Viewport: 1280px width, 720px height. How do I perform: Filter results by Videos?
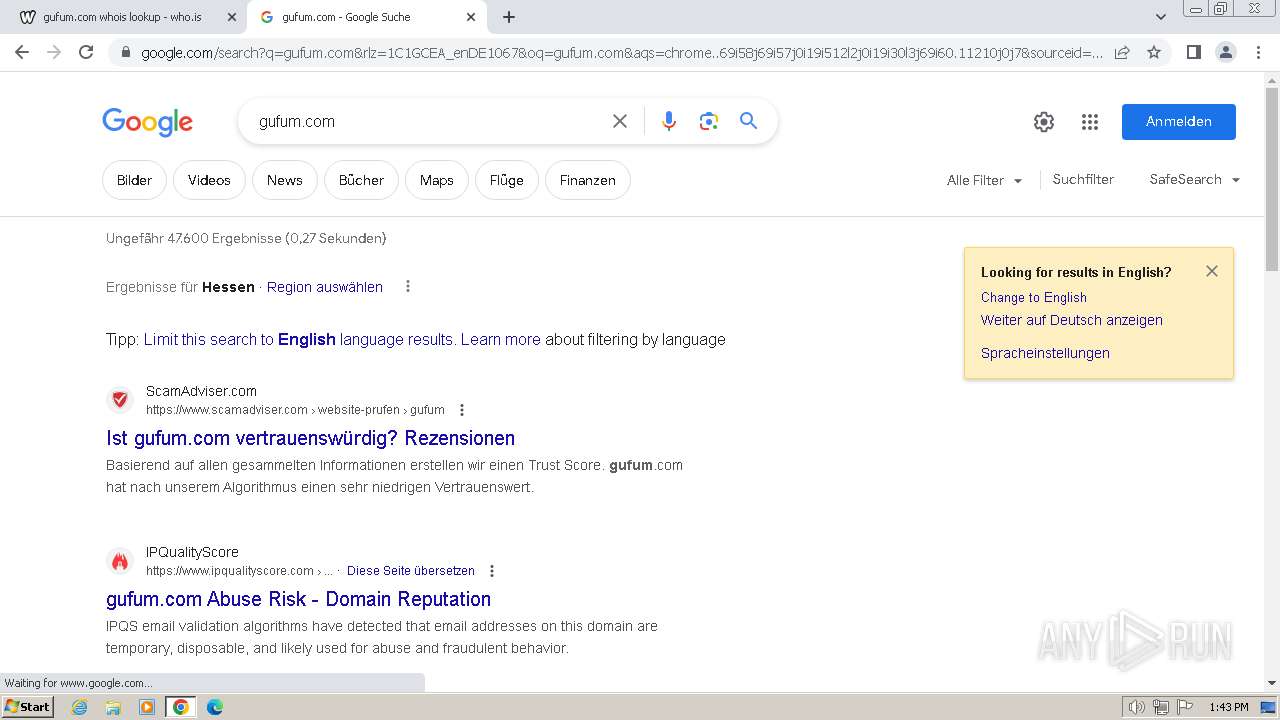click(x=209, y=180)
